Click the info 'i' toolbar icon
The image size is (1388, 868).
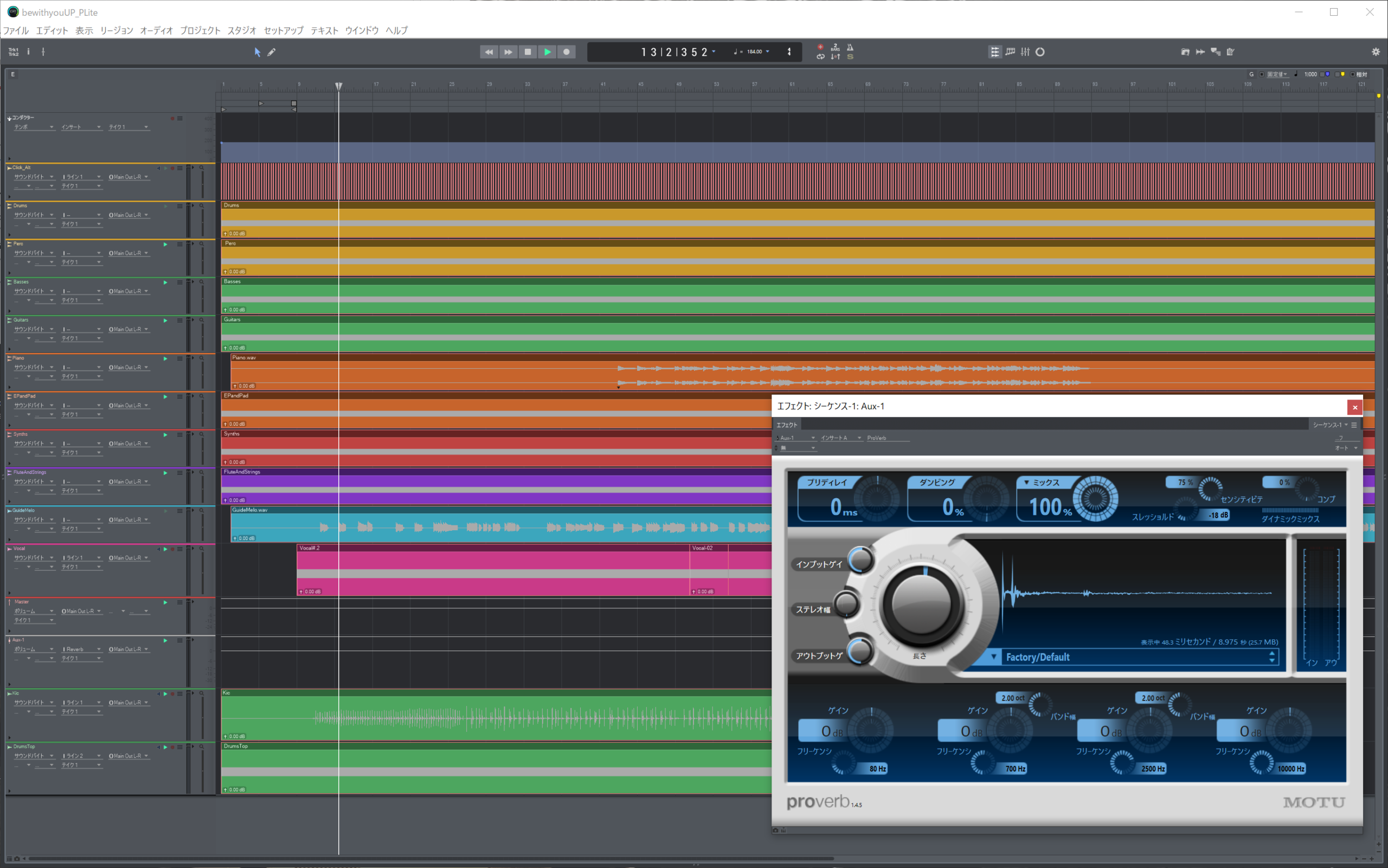click(28, 52)
